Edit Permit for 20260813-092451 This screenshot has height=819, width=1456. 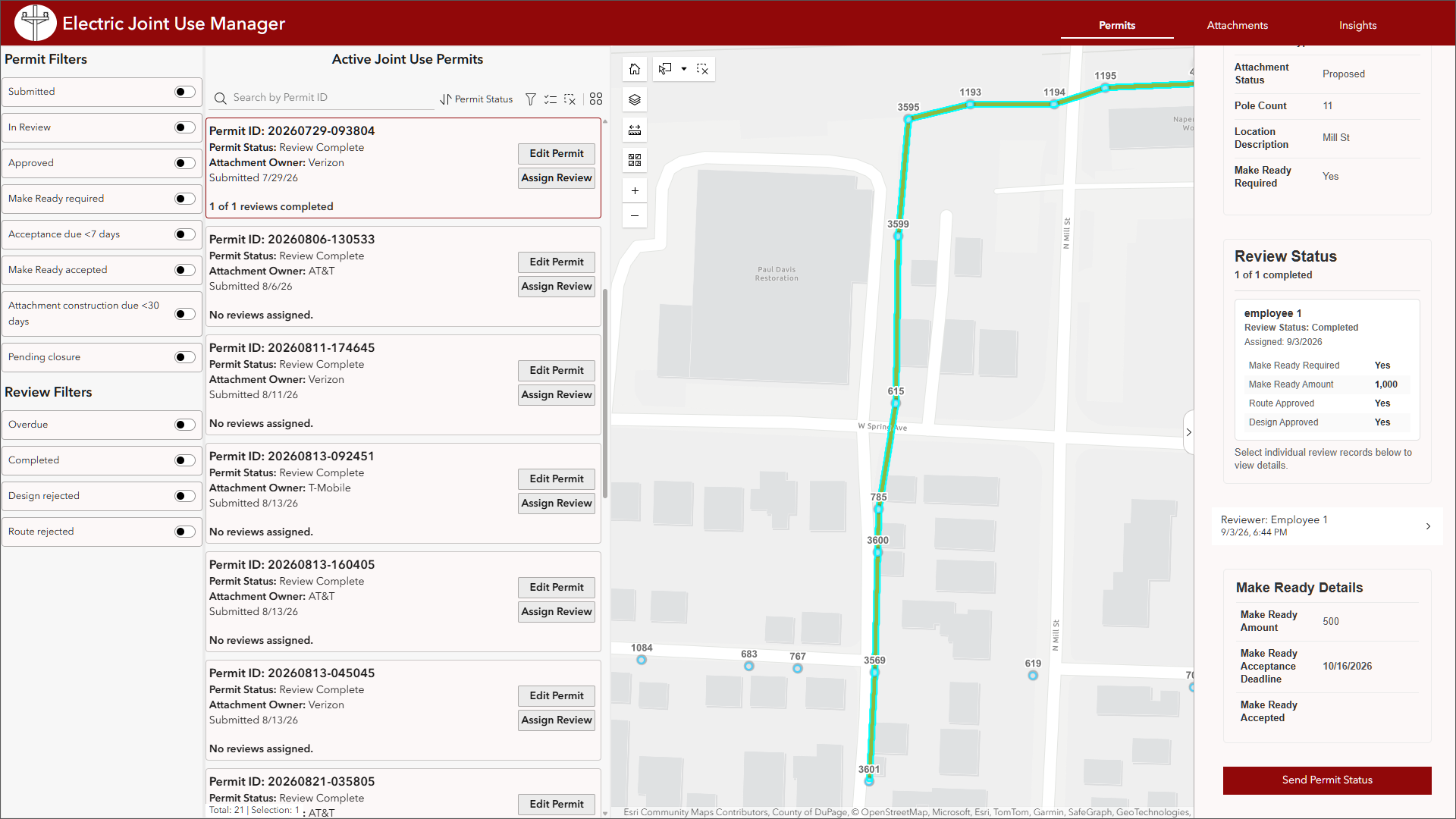coord(557,479)
